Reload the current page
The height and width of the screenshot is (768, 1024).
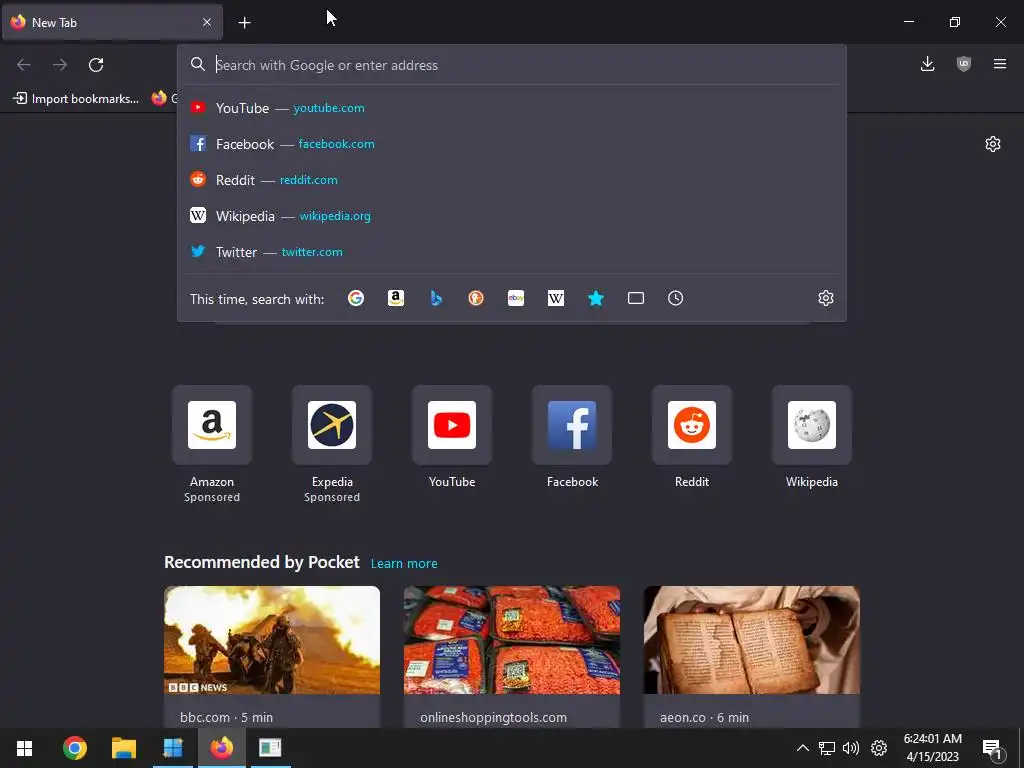point(96,65)
